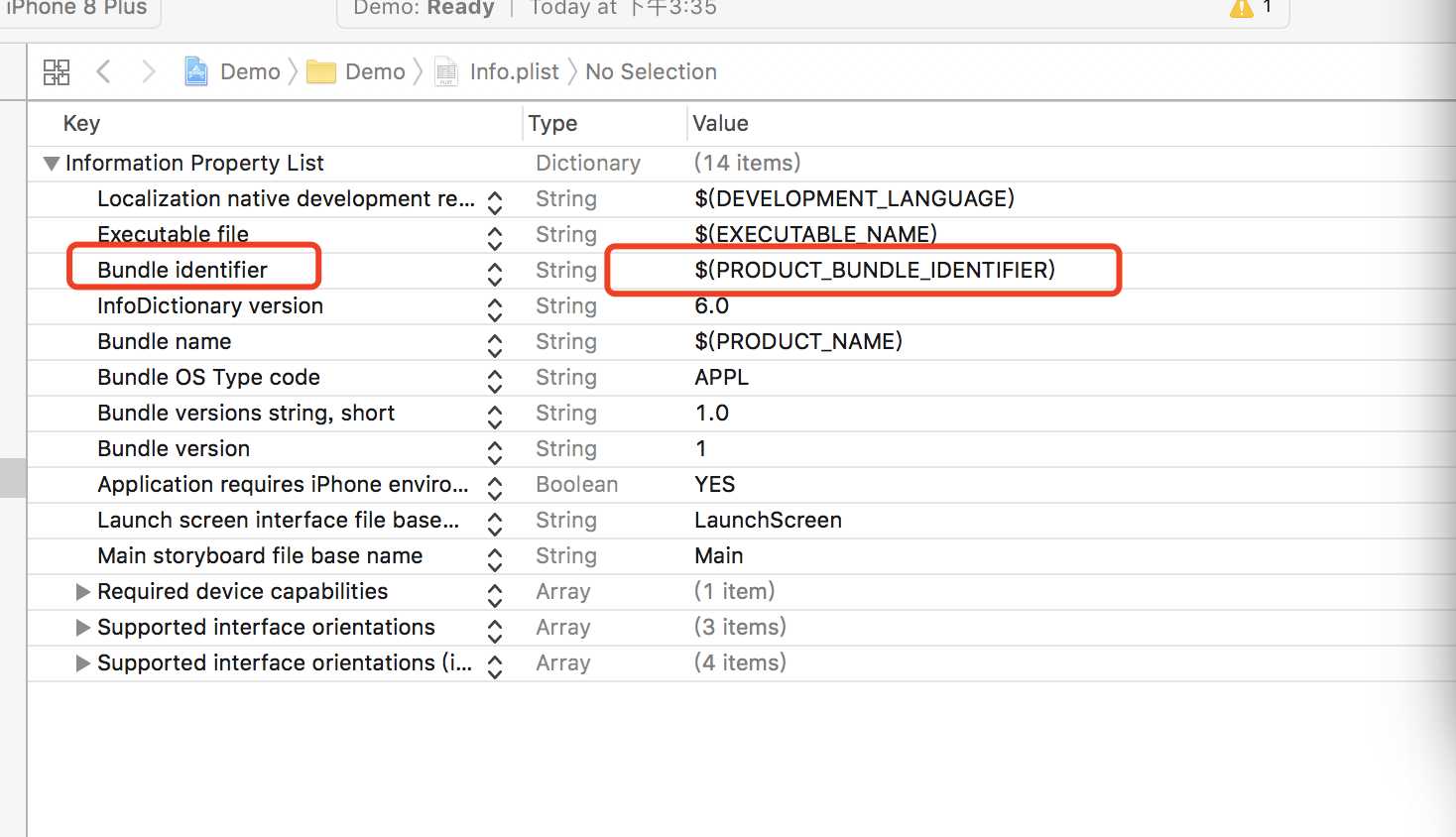The width and height of the screenshot is (1456, 837).
Task: Expand Supported interface orientations (3 items)
Action: [x=83, y=628]
